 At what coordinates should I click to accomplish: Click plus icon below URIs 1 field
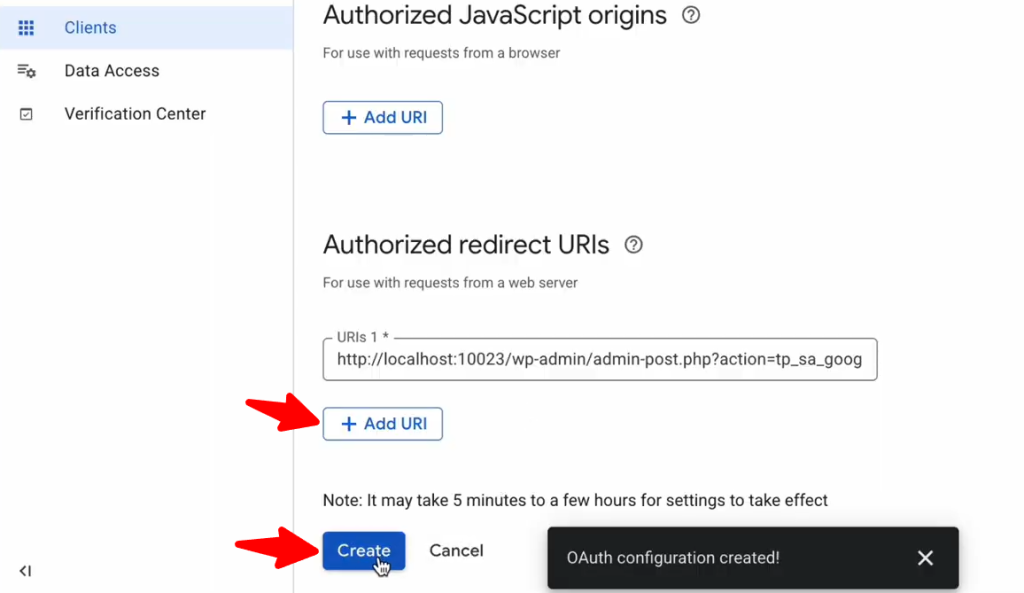click(x=349, y=424)
